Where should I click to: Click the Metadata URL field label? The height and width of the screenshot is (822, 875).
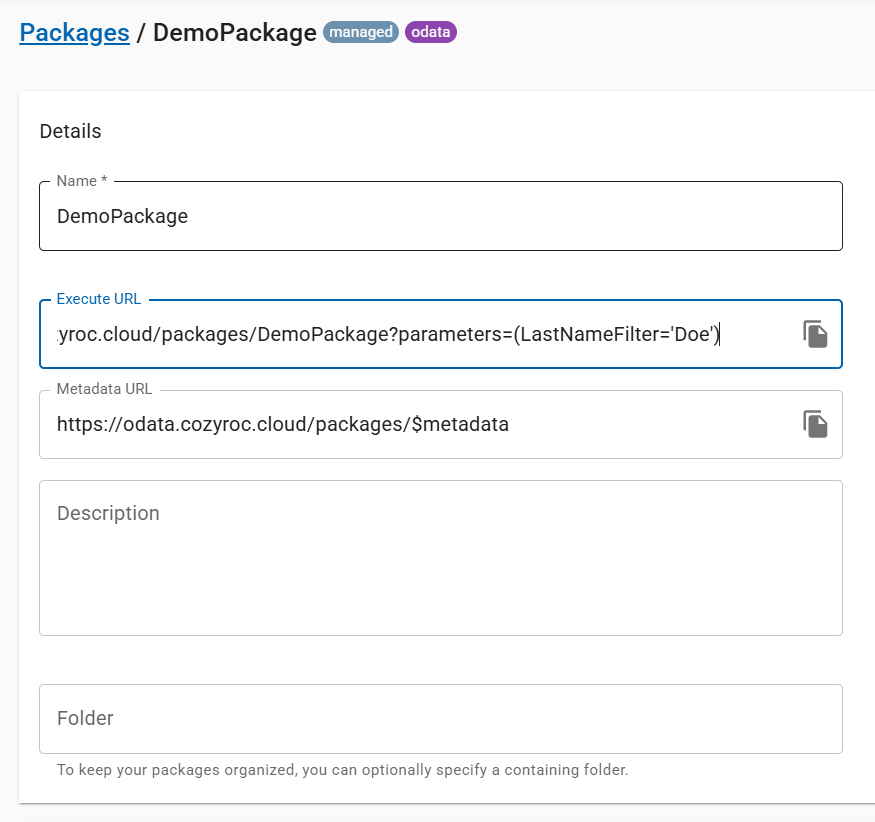[104, 389]
